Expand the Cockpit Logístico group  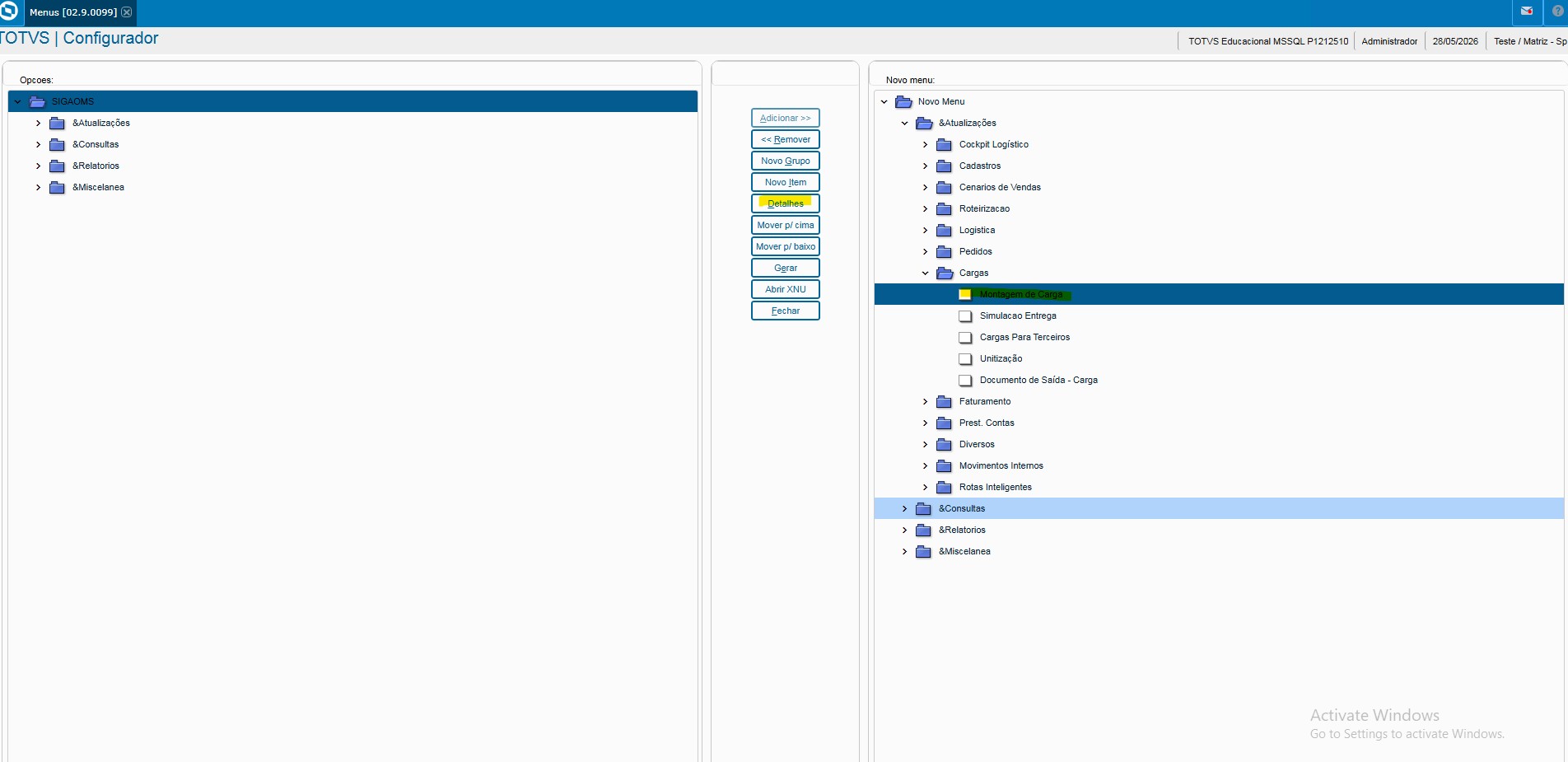pos(925,144)
